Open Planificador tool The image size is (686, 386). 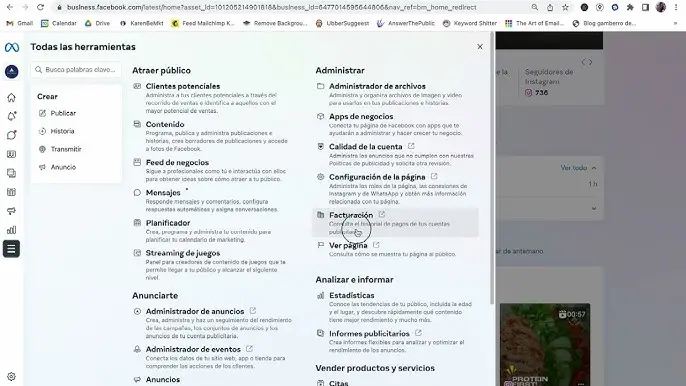[168, 223]
